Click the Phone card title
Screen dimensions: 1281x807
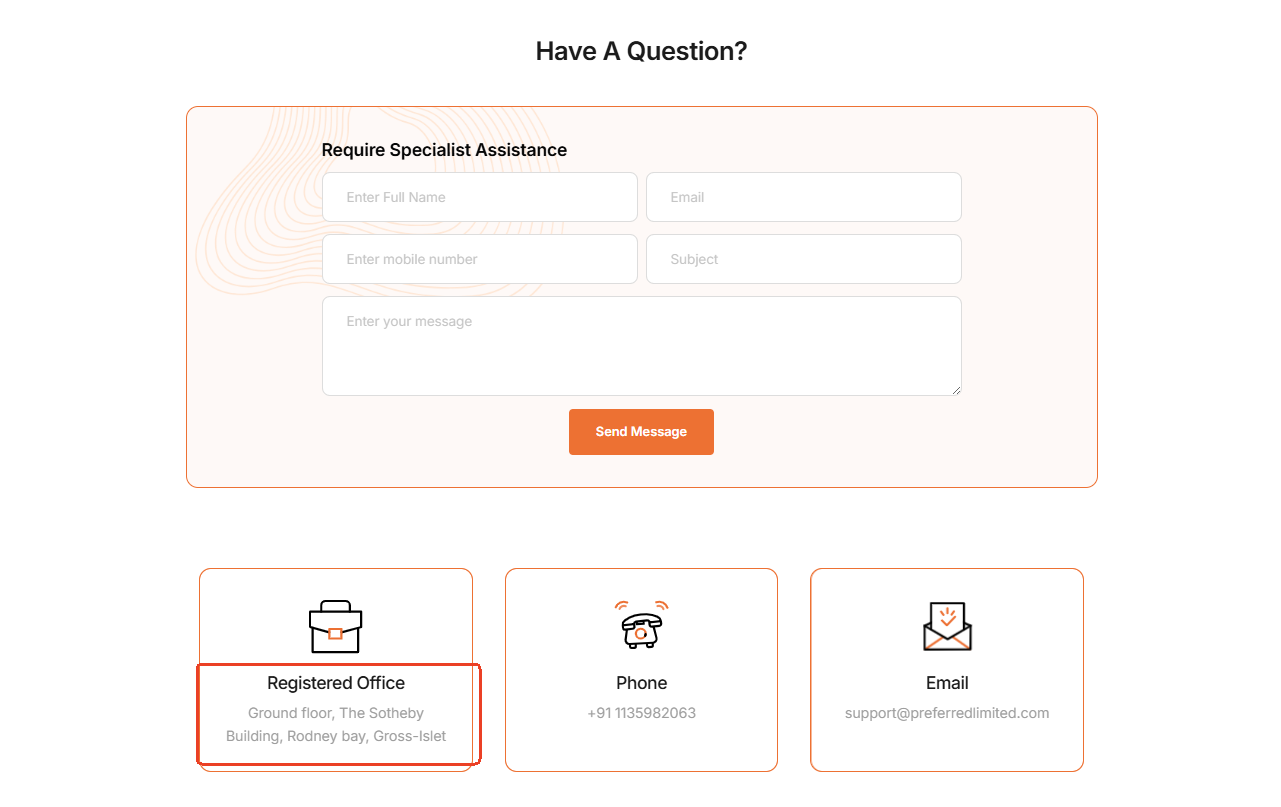(641, 683)
